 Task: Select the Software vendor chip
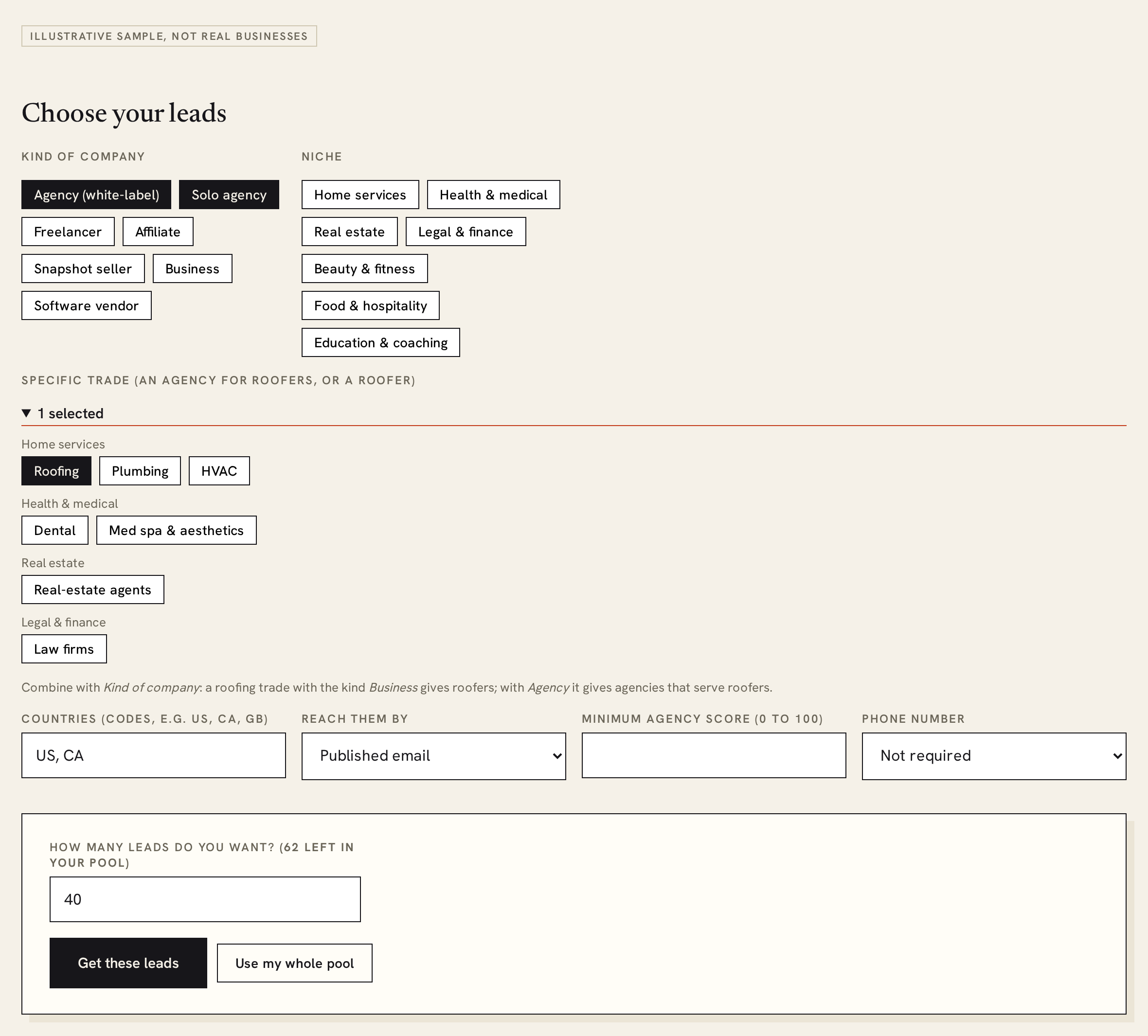pyautogui.click(x=87, y=305)
